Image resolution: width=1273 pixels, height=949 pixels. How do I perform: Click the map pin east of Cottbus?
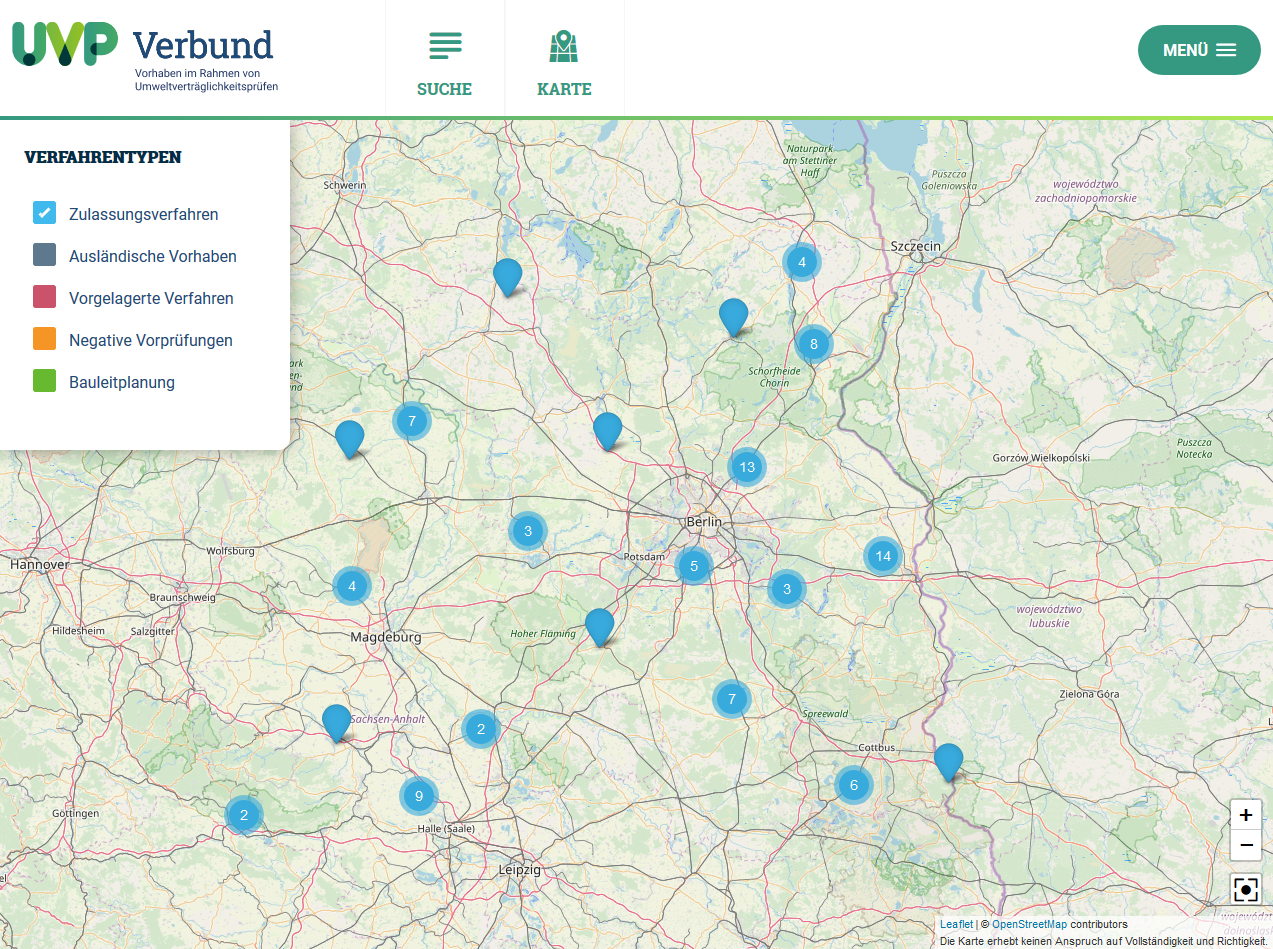coord(948,760)
